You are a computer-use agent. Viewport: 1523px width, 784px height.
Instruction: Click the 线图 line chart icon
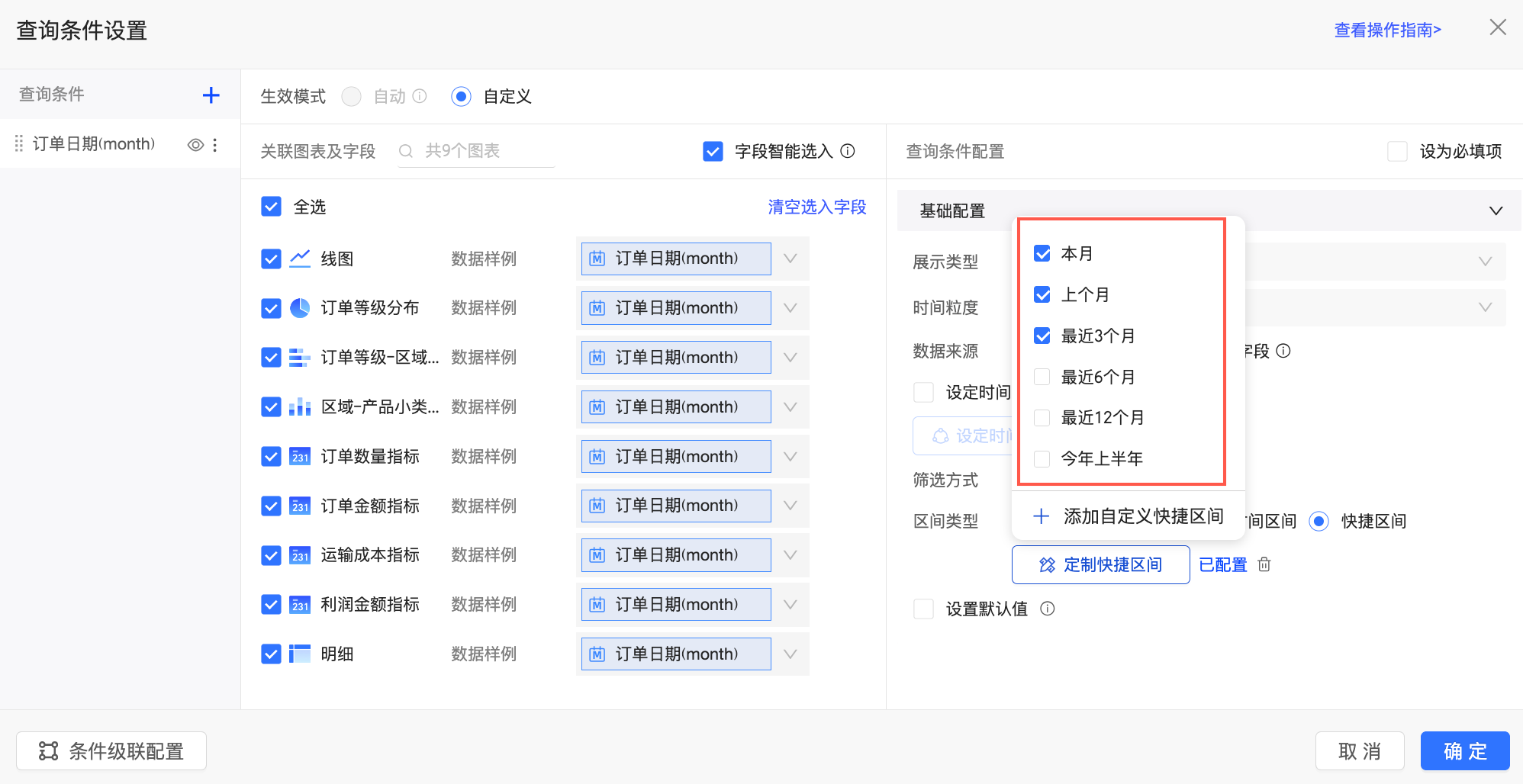(x=300, y=259)
